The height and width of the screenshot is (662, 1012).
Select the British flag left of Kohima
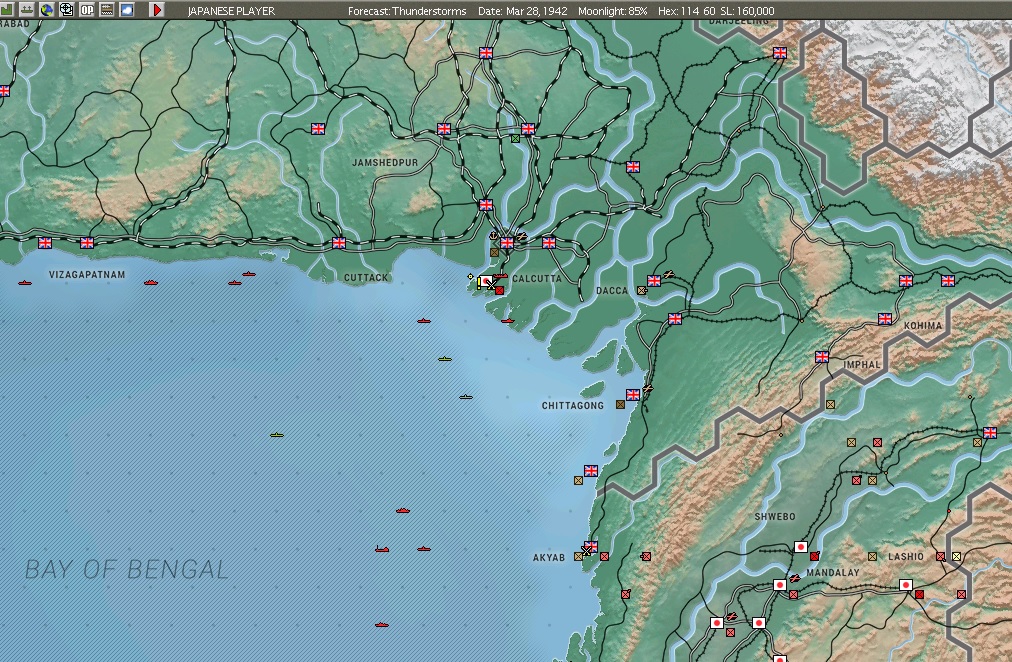885,319
